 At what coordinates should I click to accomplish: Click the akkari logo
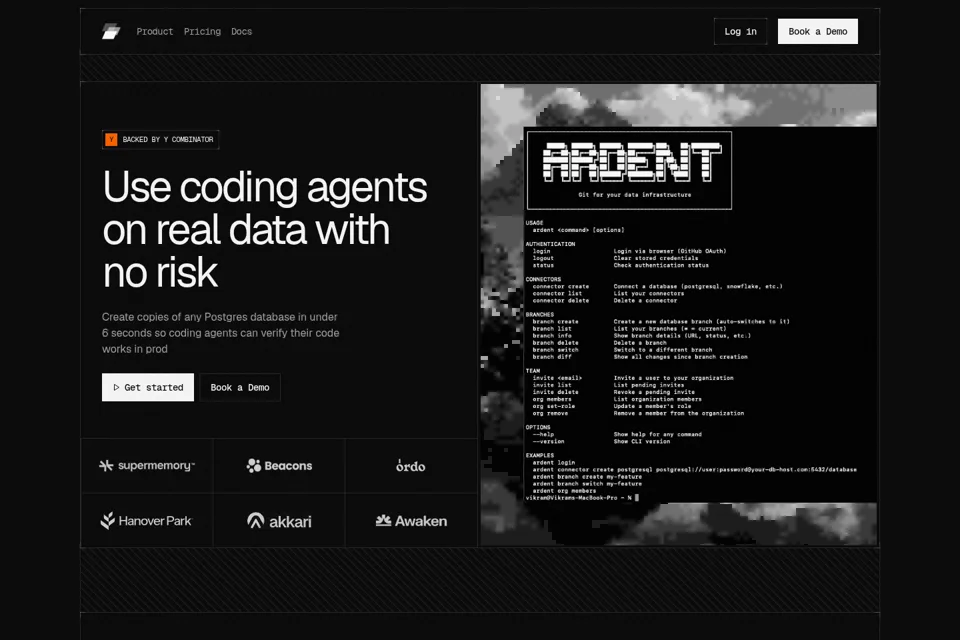(x=279, y=521)
